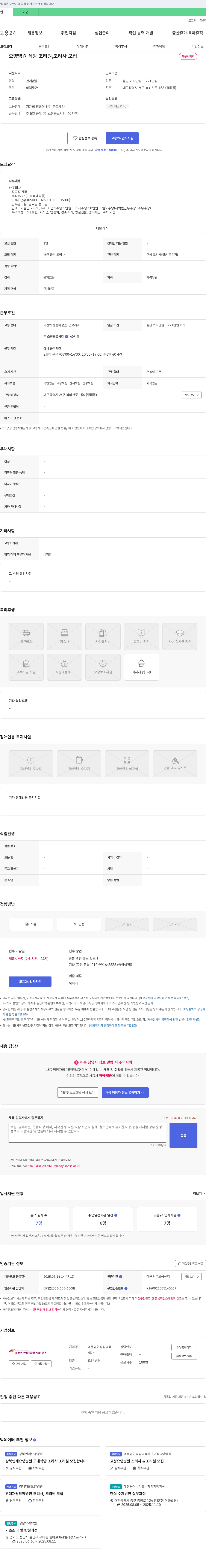Image resolution: width=206 pixels, height=1568 pixels.
Task: Click the 관심정보 등록 heart button
Action: tap(85, 138)
